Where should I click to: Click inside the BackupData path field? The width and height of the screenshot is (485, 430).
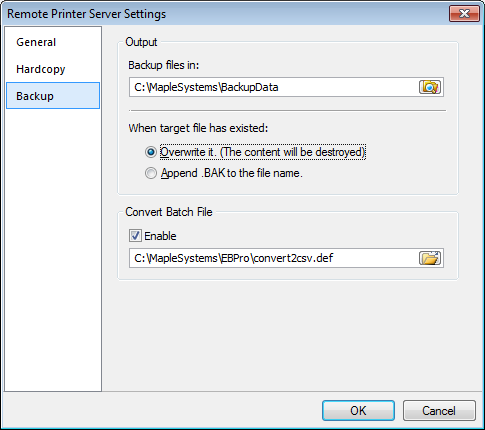(273, 87)
